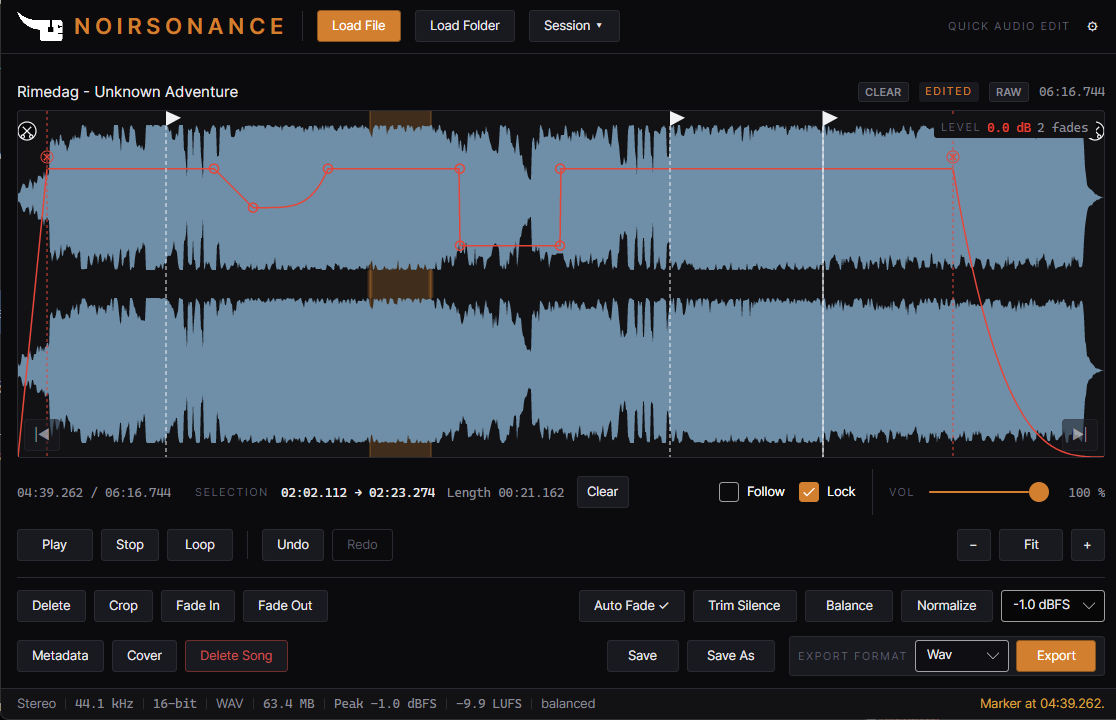Click the VOL slider handle
Image resolution: width=1116 pixels, height=720 pixels.
tap(1039, 492)
